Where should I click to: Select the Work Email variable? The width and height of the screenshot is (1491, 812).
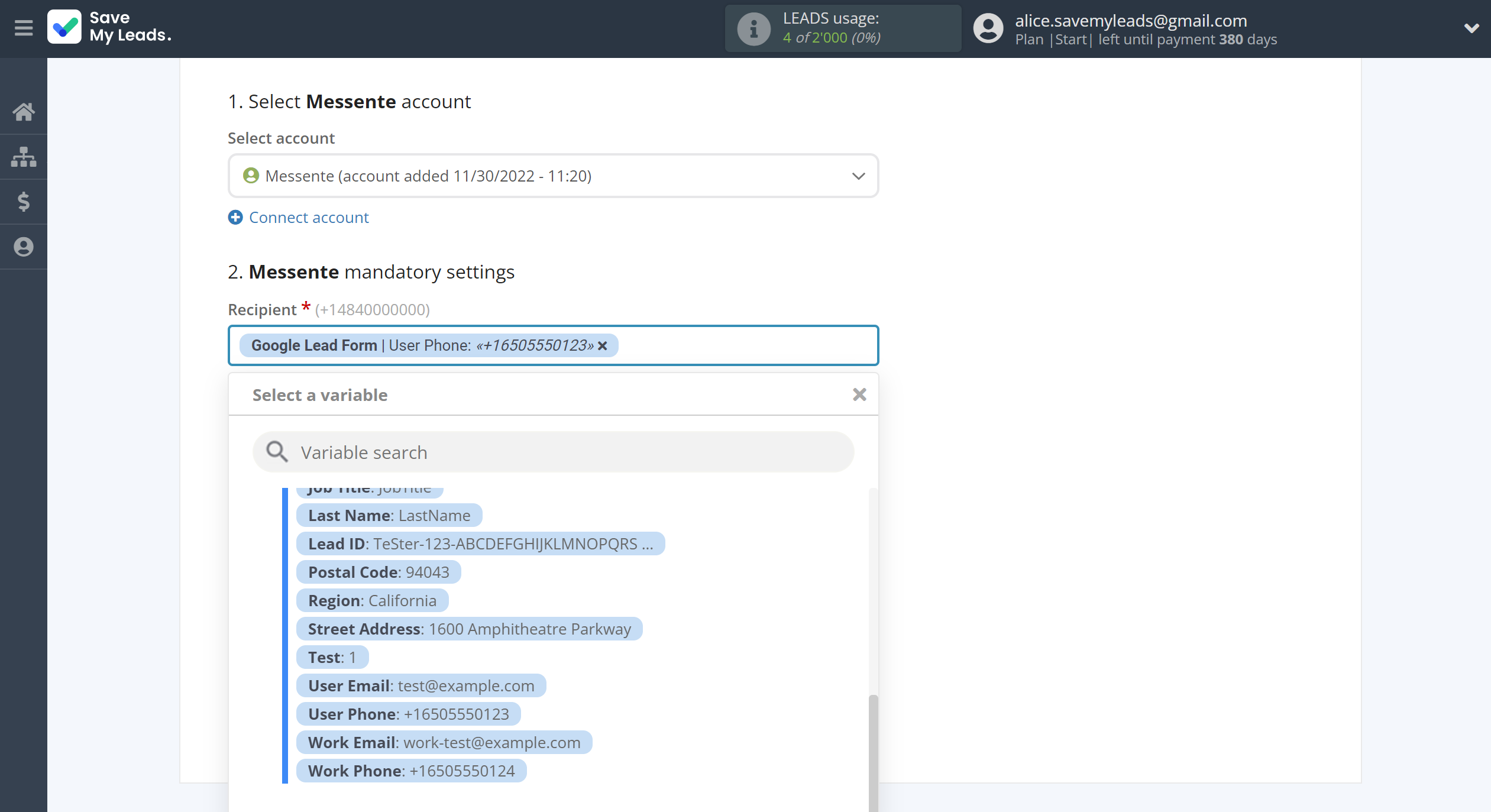[444, 742]
